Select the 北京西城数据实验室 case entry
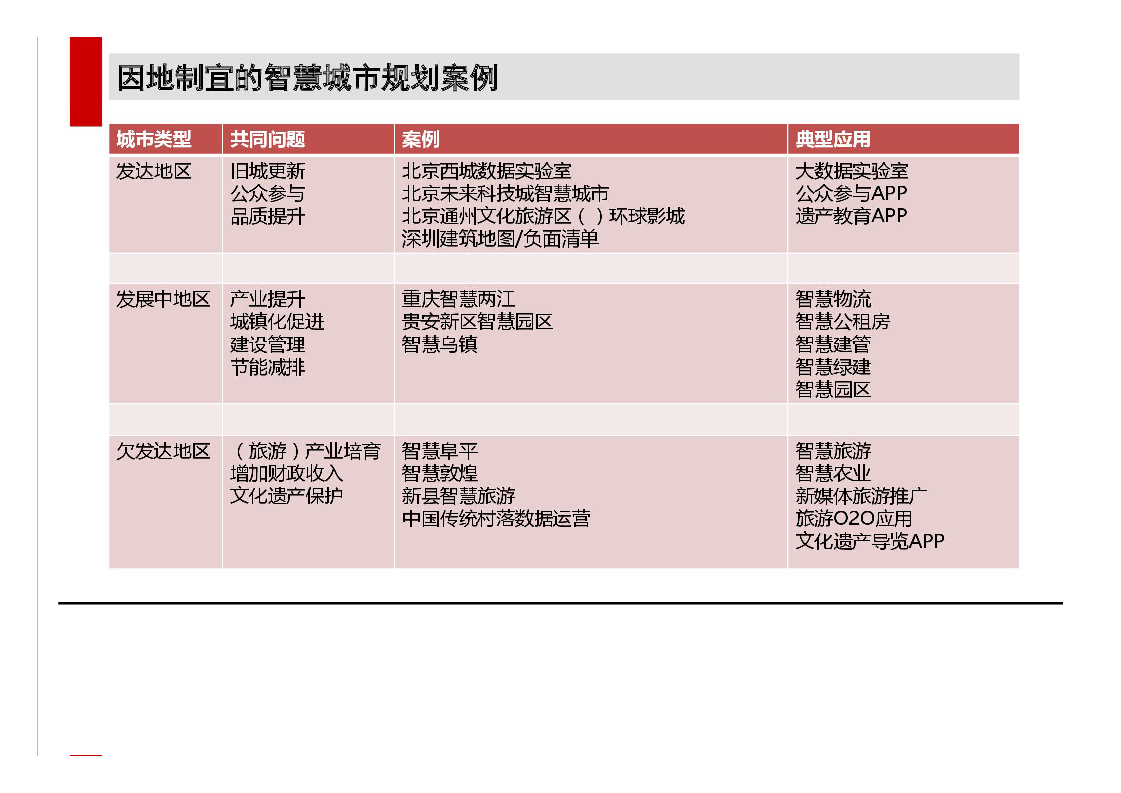This screenshot has width=1121, height=793. tap(486, 171)
